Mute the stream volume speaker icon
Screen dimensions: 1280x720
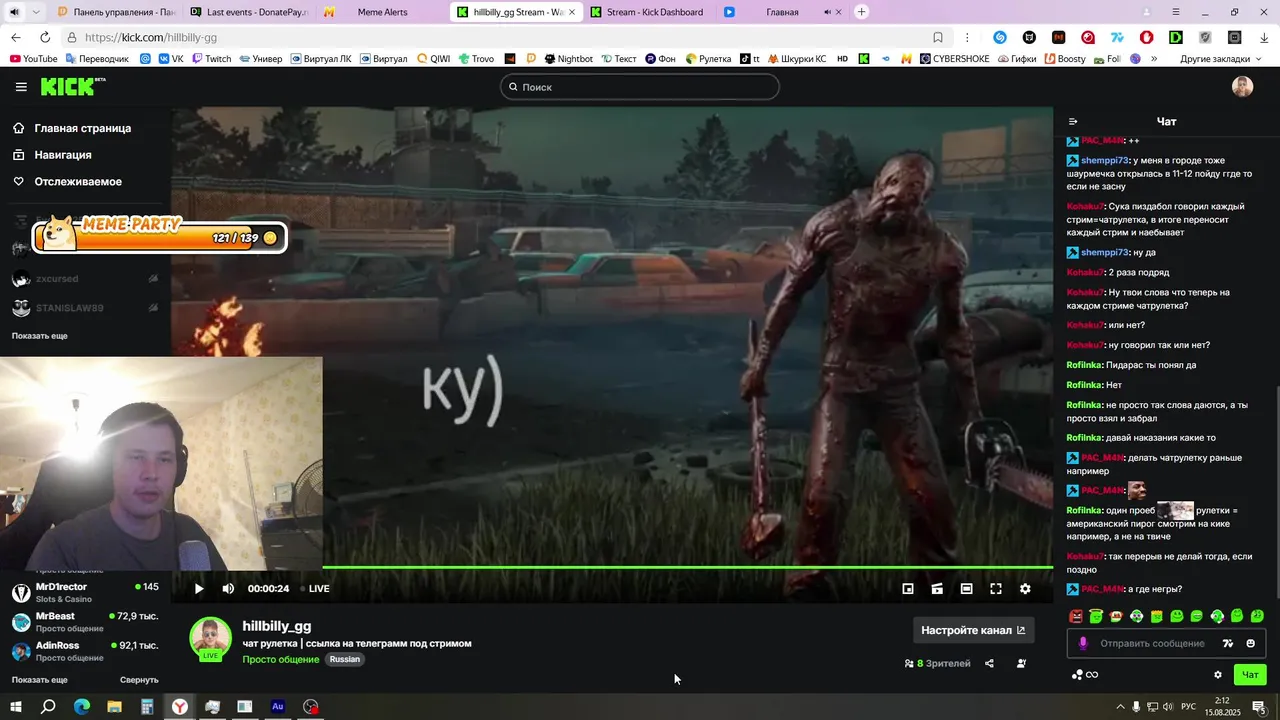(228, 589)
